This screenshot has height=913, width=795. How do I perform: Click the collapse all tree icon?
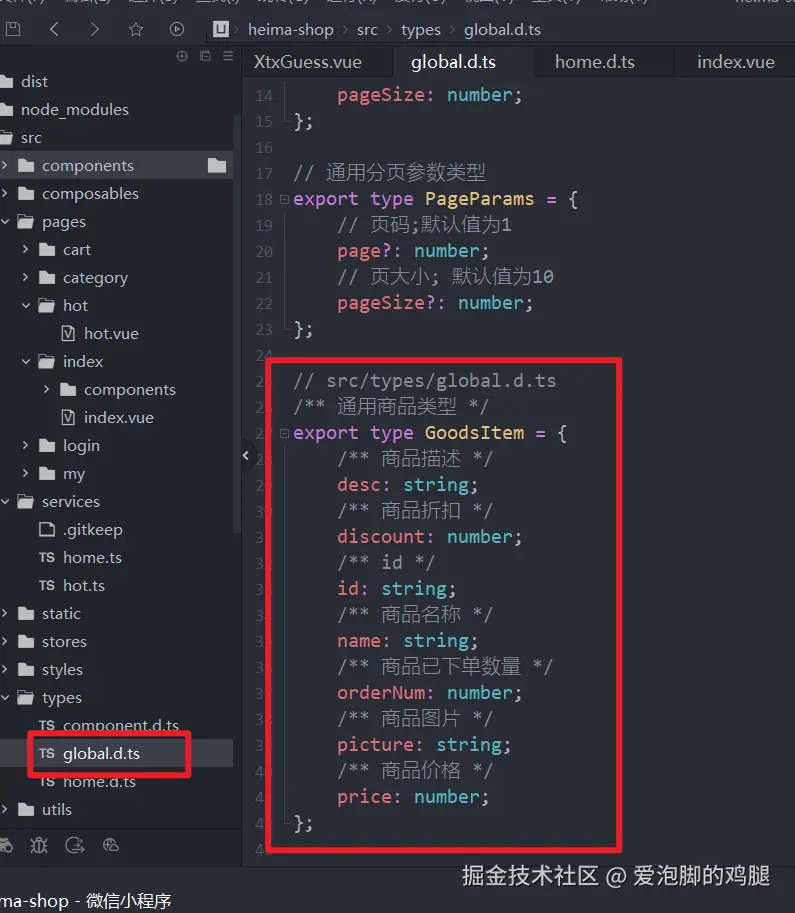[x=205, y=56]
